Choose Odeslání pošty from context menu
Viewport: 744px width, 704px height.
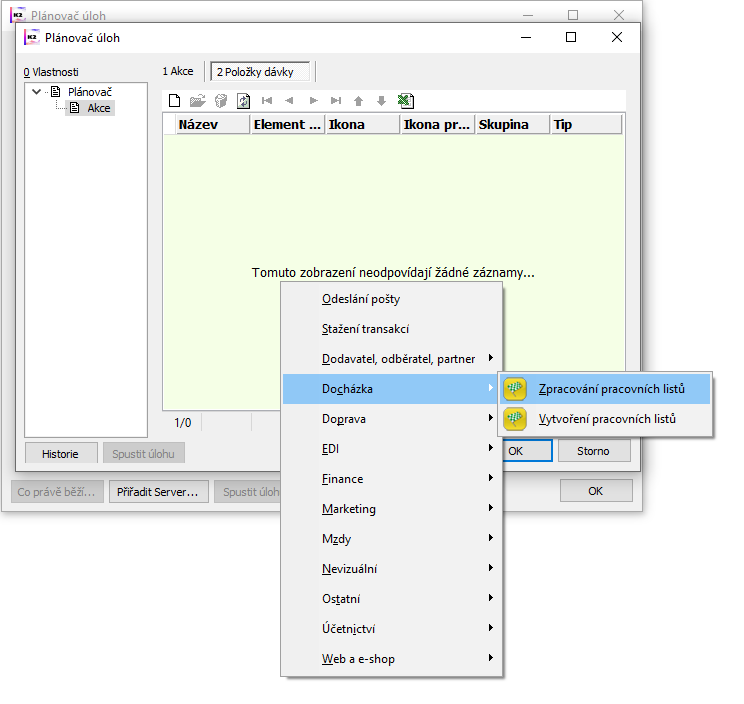point(391,299)
